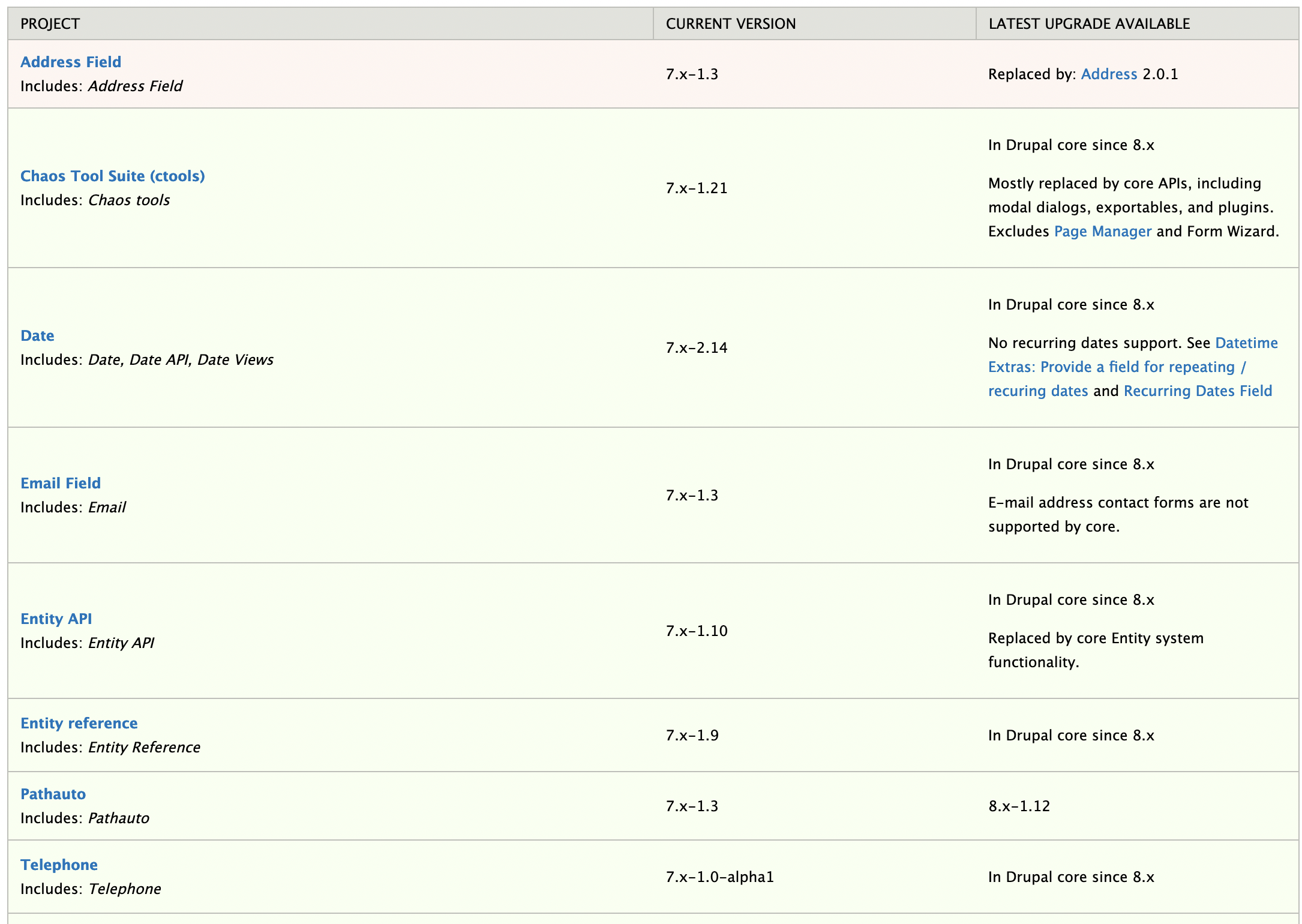Open the Pathauto project page
1302x924 pixels.
pos(53,794)
